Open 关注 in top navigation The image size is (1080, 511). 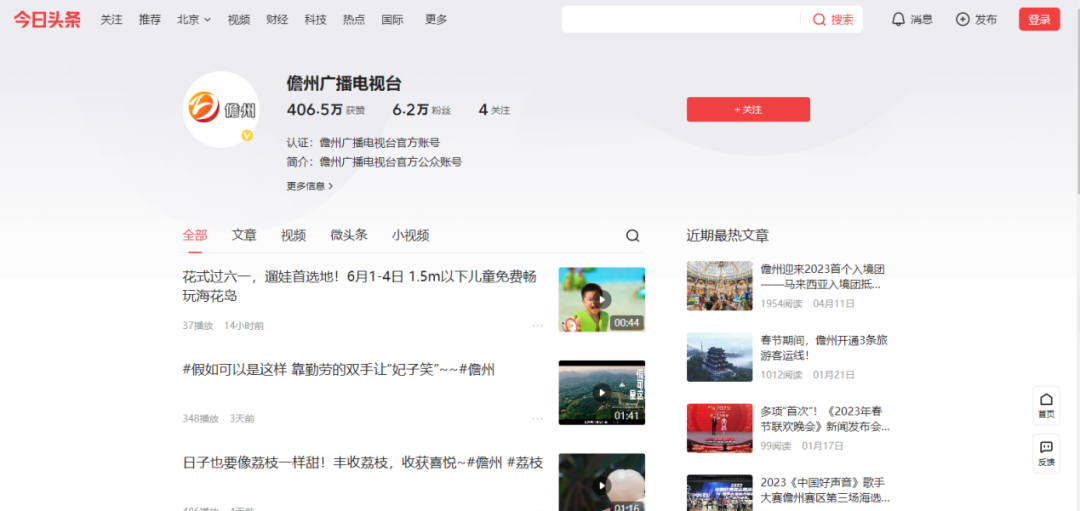click(112, 19)
